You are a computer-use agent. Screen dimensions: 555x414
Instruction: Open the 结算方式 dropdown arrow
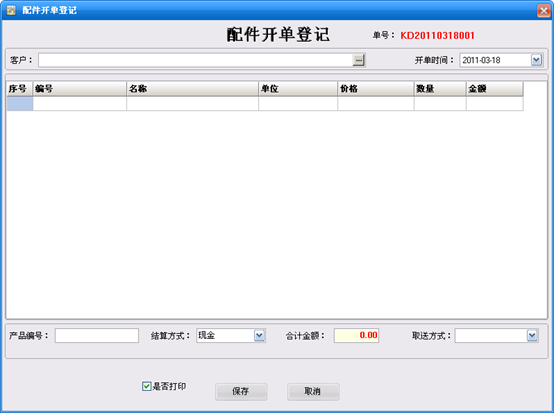259,335
